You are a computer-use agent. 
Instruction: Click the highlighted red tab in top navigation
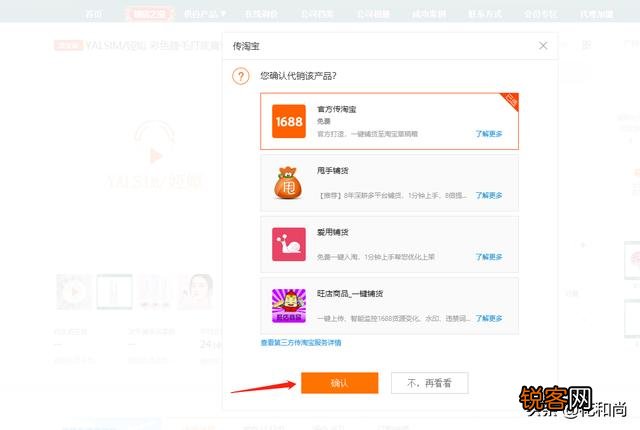[149, 14]
